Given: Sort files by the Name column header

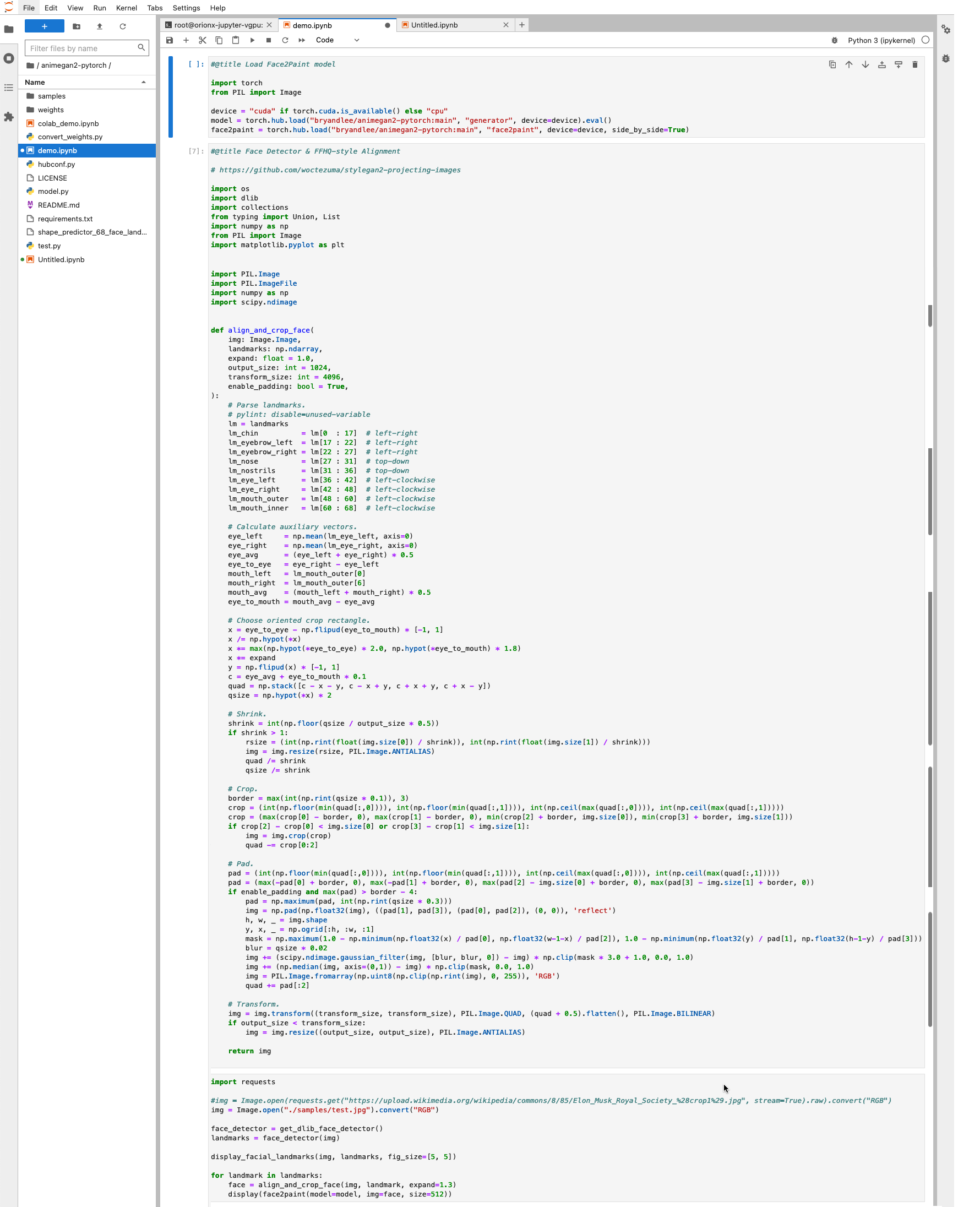Looking at the screenshot, I should pos(86,82).
